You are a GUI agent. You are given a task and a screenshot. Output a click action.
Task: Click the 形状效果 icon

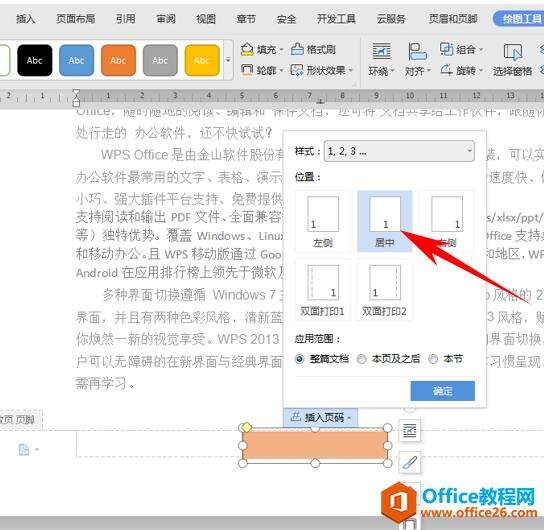click(297, 70)
